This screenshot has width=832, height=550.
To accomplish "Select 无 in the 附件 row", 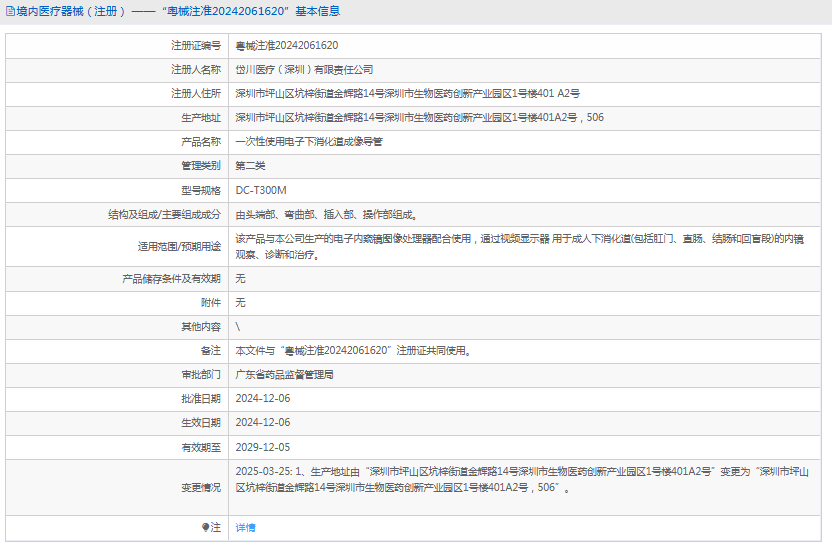I will [240, 302].
